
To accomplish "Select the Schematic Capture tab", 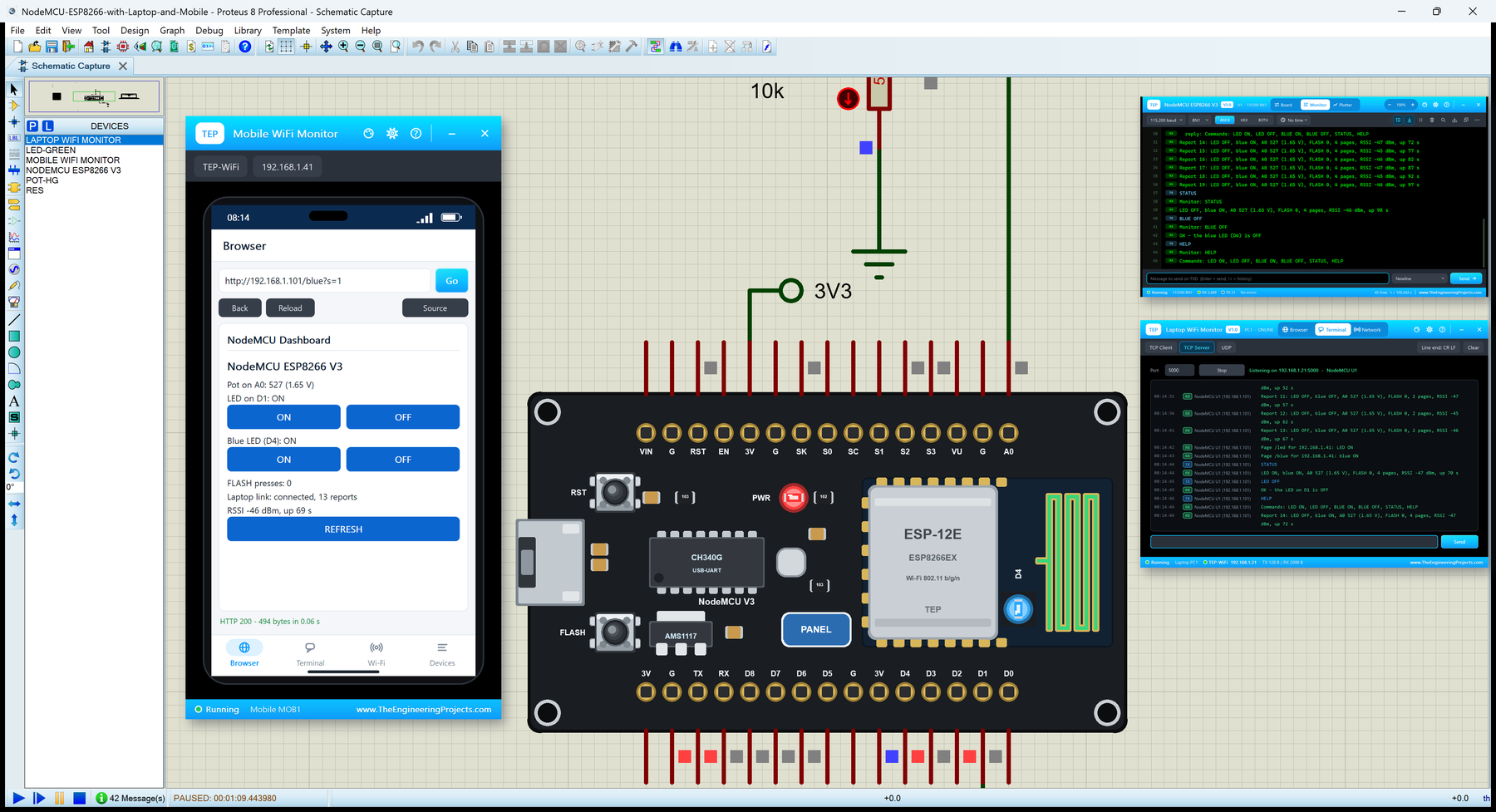I will tap(71, 66).
